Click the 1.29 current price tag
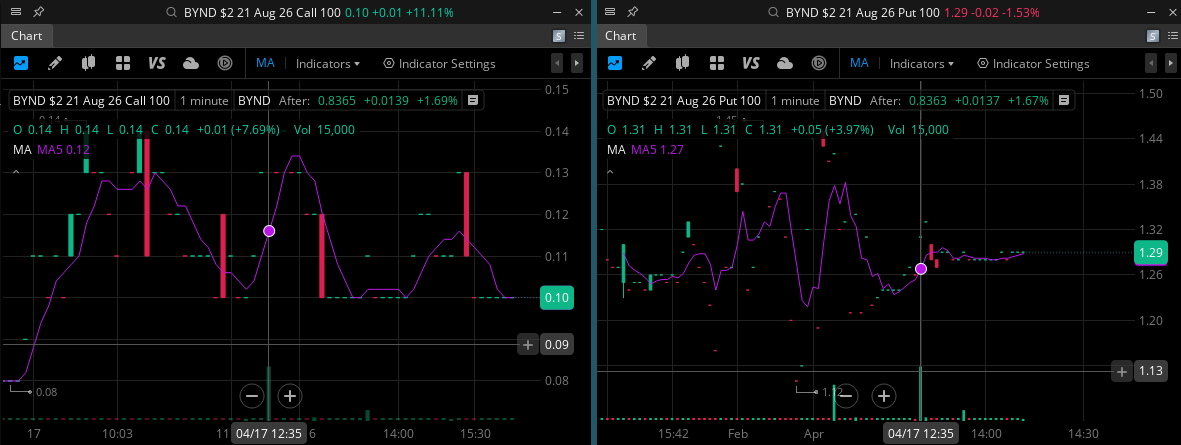Viewport: 1181px width, 445px height. point(1151,253)
